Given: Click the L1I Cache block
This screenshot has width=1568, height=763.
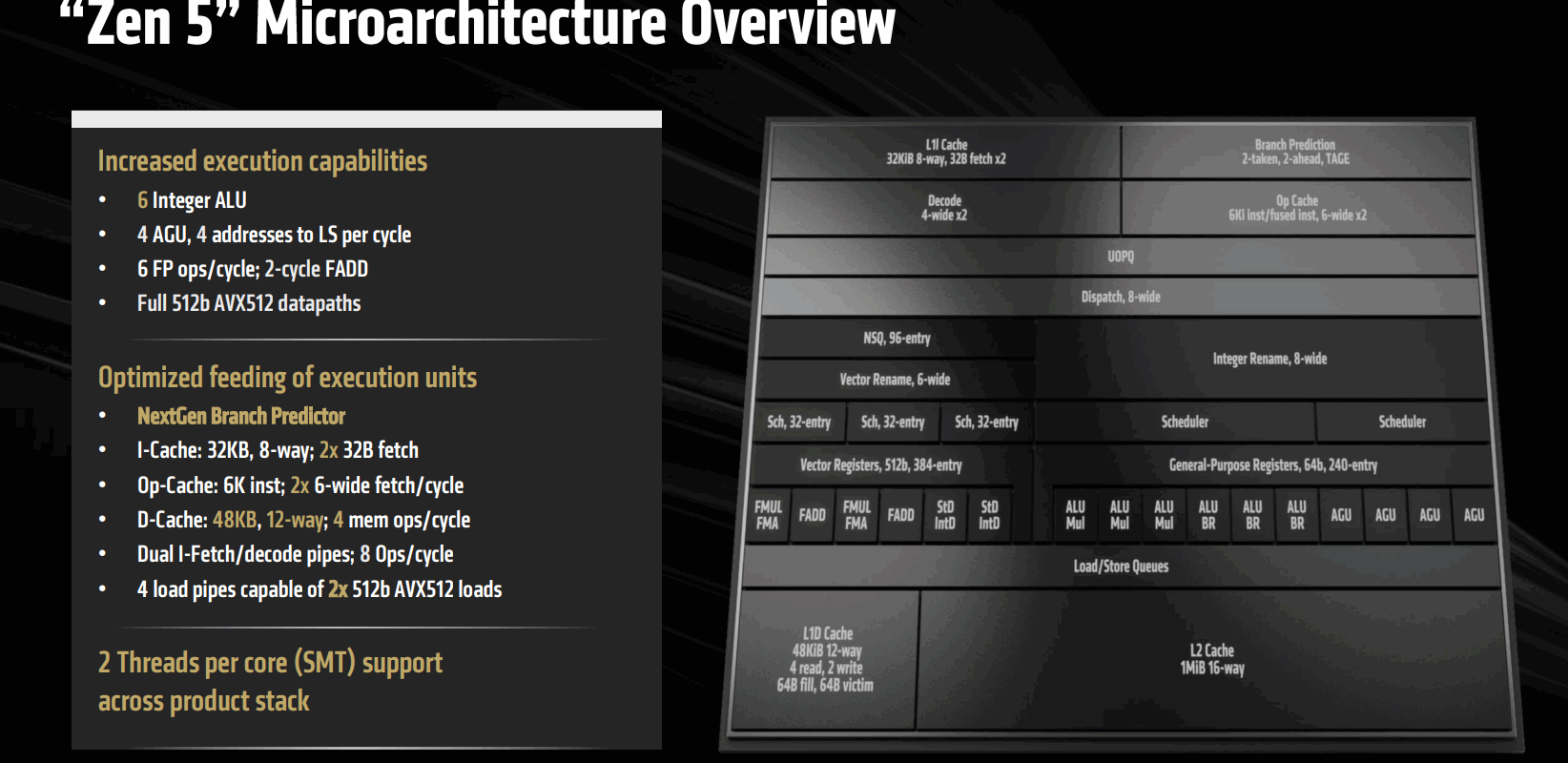Looking at the screenshot, I should point(945,152).
